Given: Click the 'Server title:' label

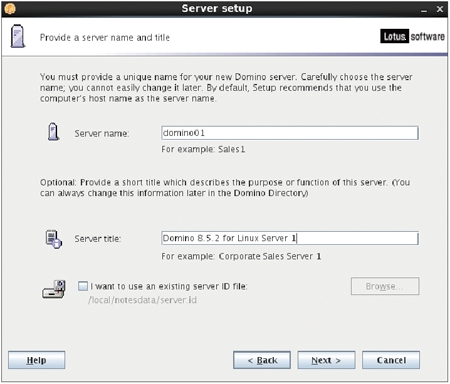Looking at the screenshot, I should tap(98, 239).
